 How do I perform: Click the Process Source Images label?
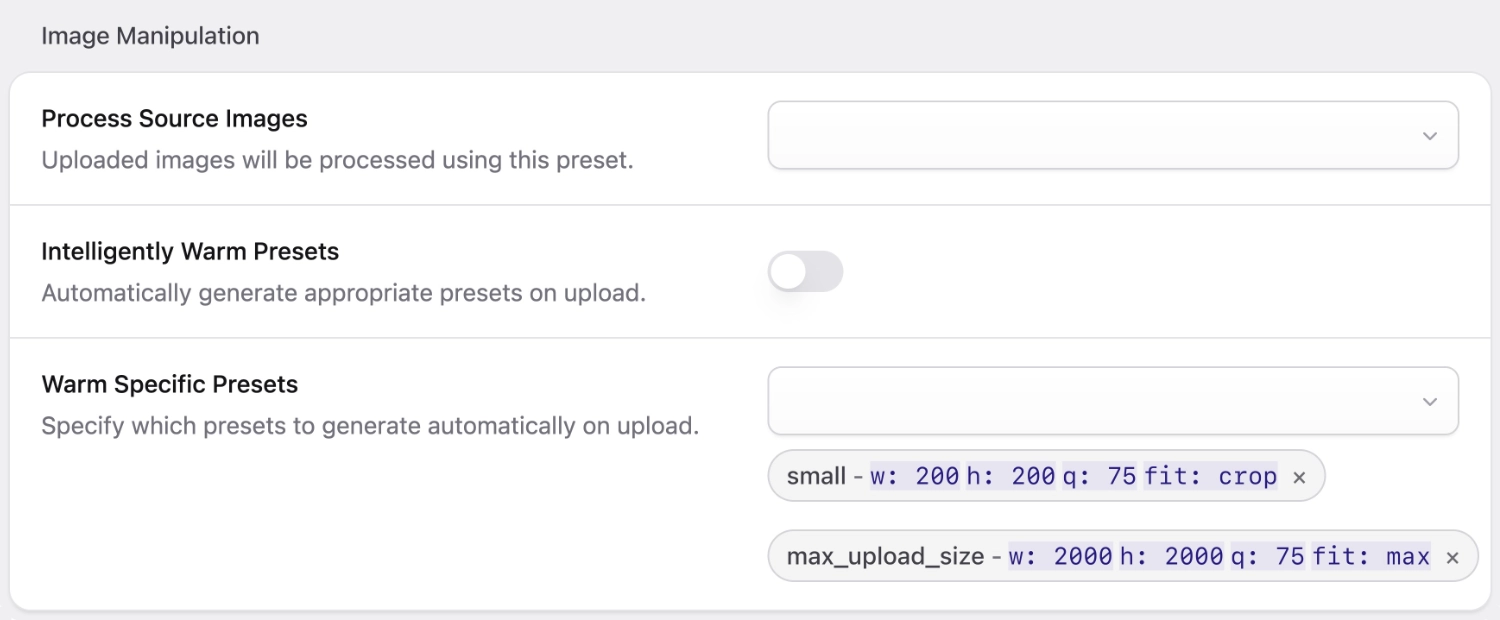(x=174, y=118)
